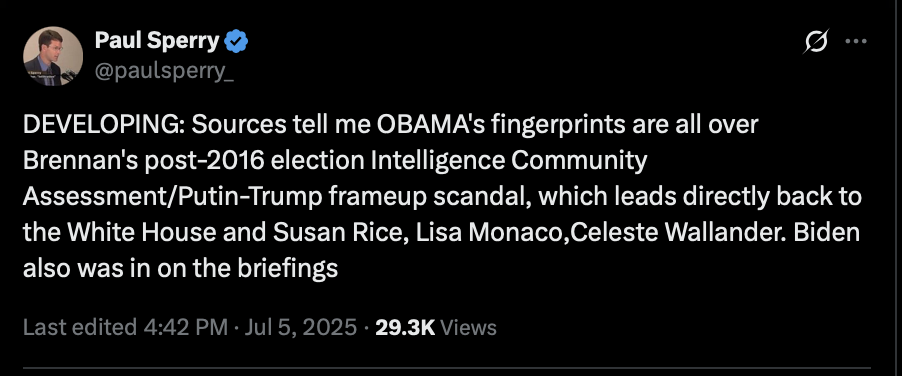
Task: Open the Grok explain-post icon
Action: point(816,41)
